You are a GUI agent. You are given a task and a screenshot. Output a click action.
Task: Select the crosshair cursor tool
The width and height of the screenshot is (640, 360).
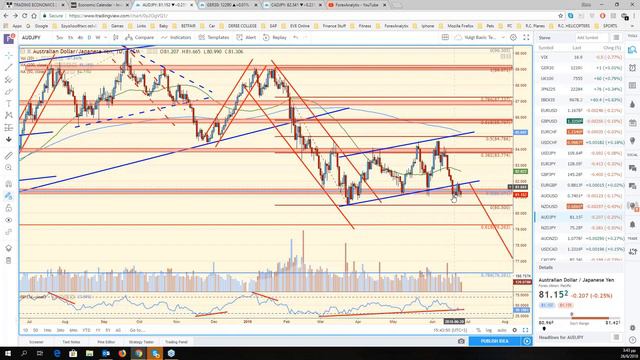tap(9, 55)
